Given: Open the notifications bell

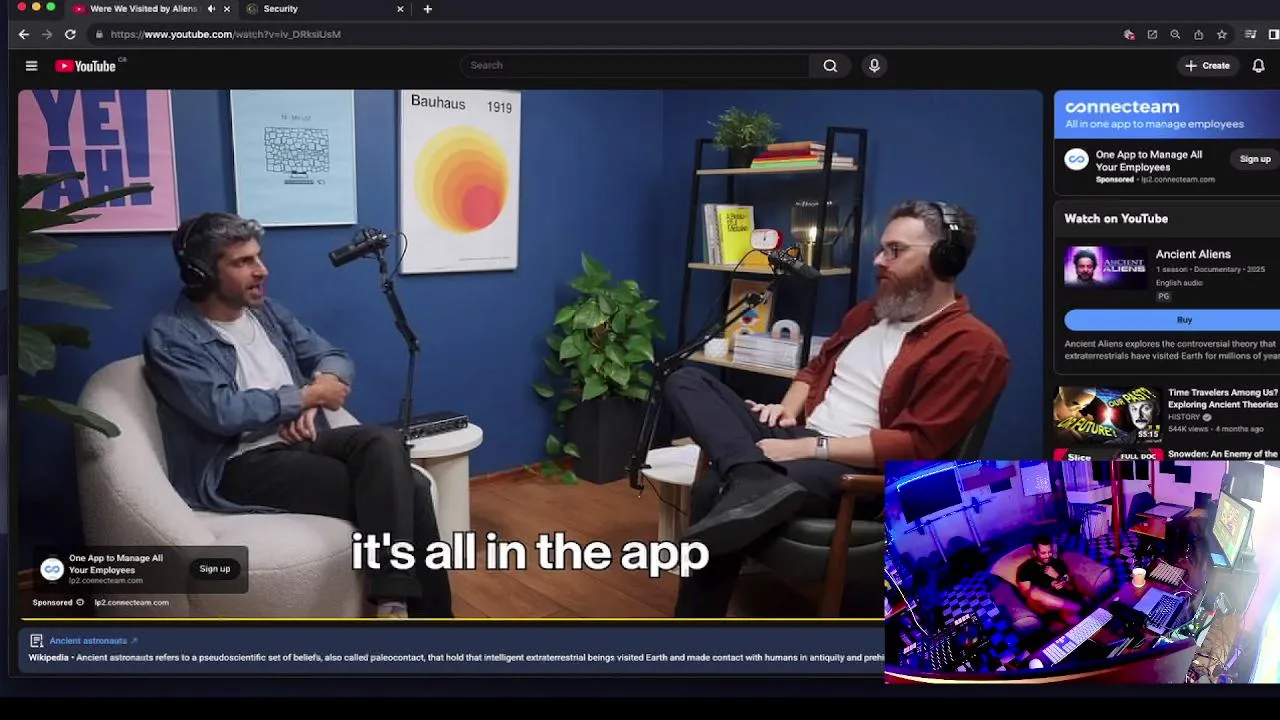Looking at the screenshot, I should [x=1258, y=66].
